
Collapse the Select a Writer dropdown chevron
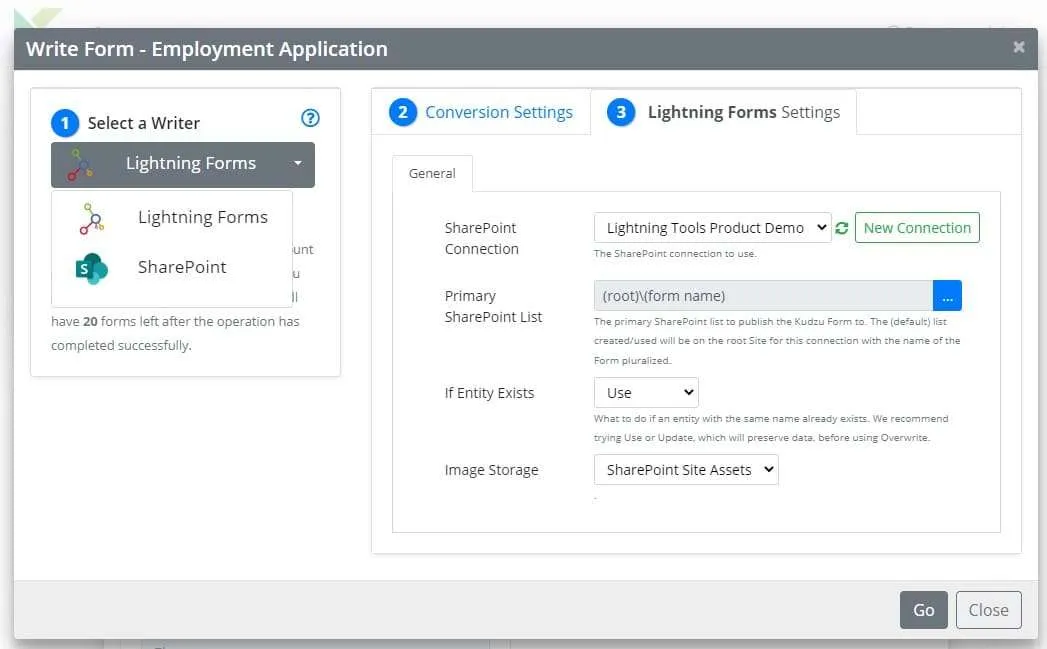(x=296, y=163)
